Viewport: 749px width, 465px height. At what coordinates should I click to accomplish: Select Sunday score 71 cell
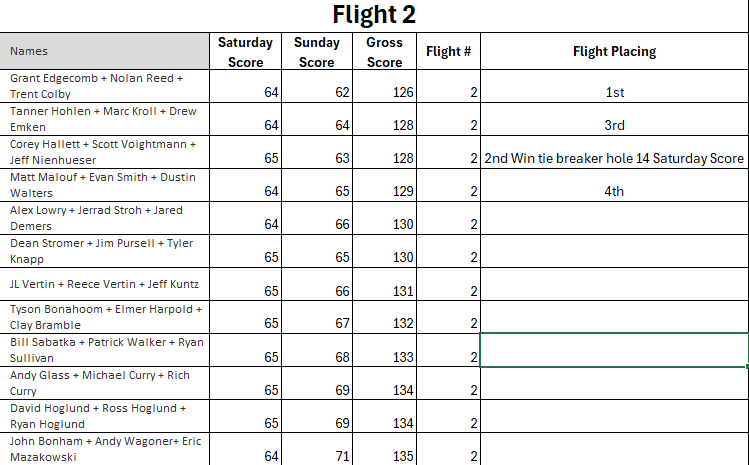pos(317,455)
